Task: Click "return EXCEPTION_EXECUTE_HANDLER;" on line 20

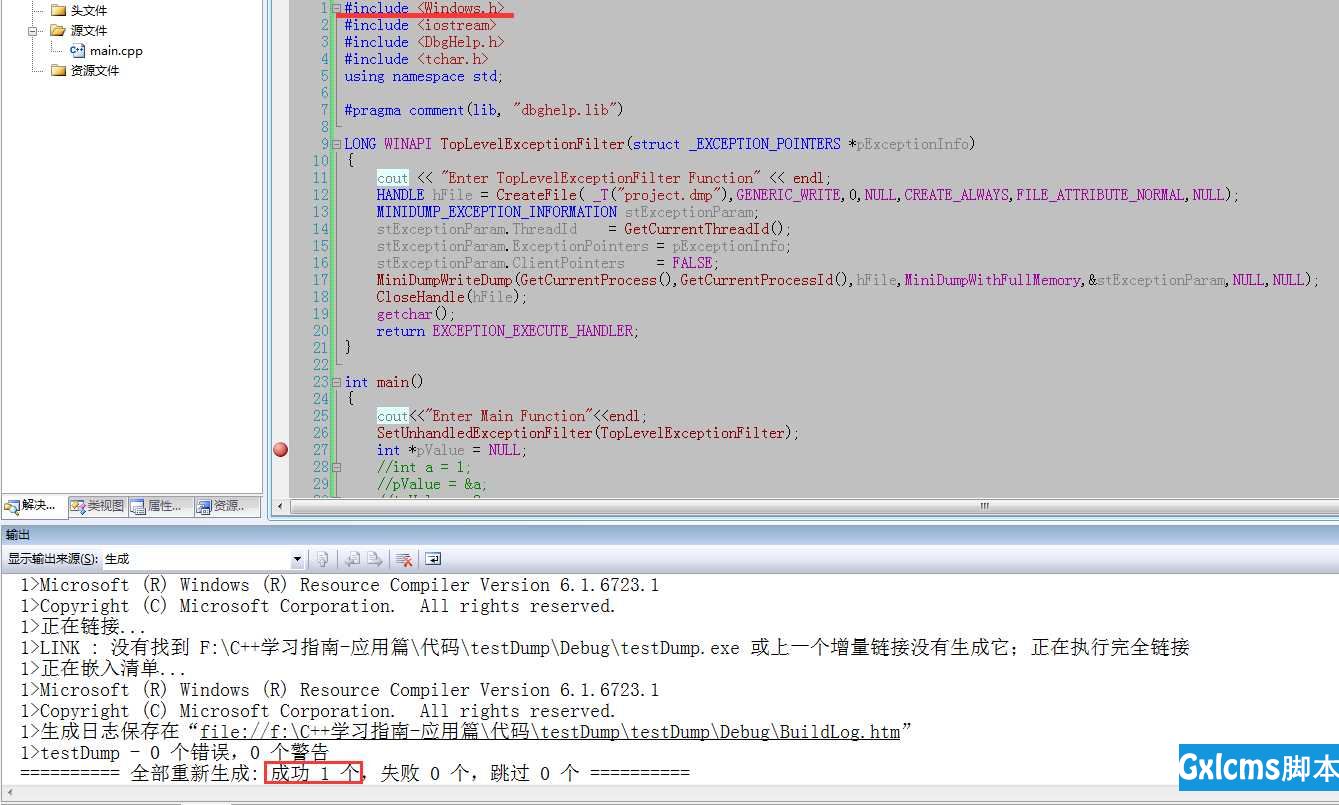Action: [x=507, y=331]
